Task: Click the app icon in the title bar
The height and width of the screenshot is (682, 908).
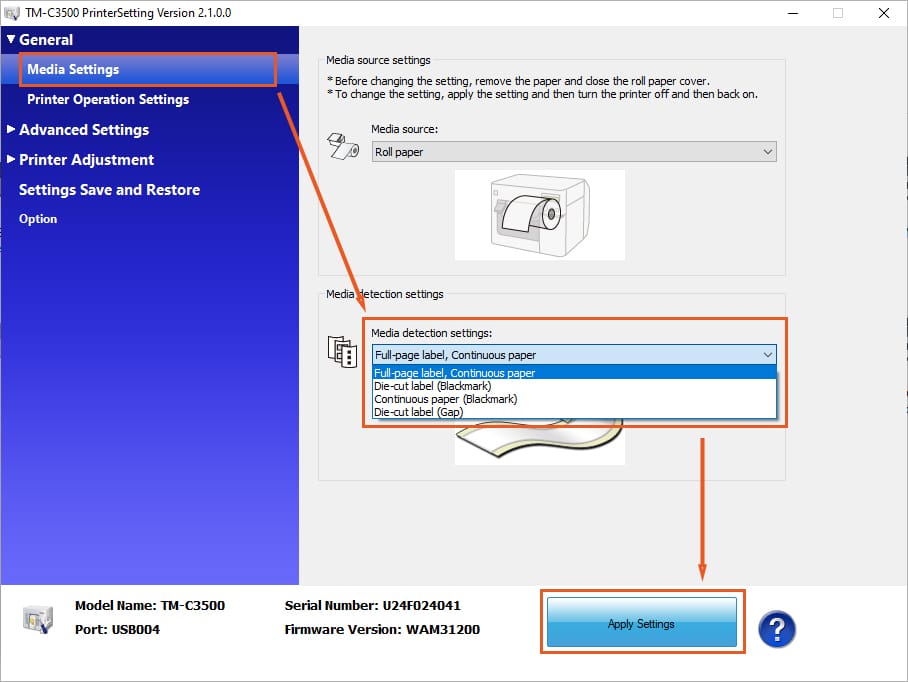Action: (x=12, y=13)
